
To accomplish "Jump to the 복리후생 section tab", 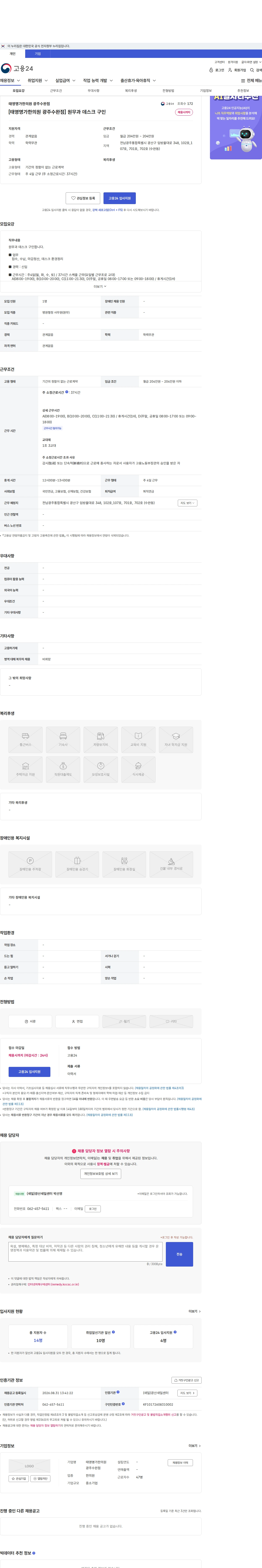I will point(131,91).
